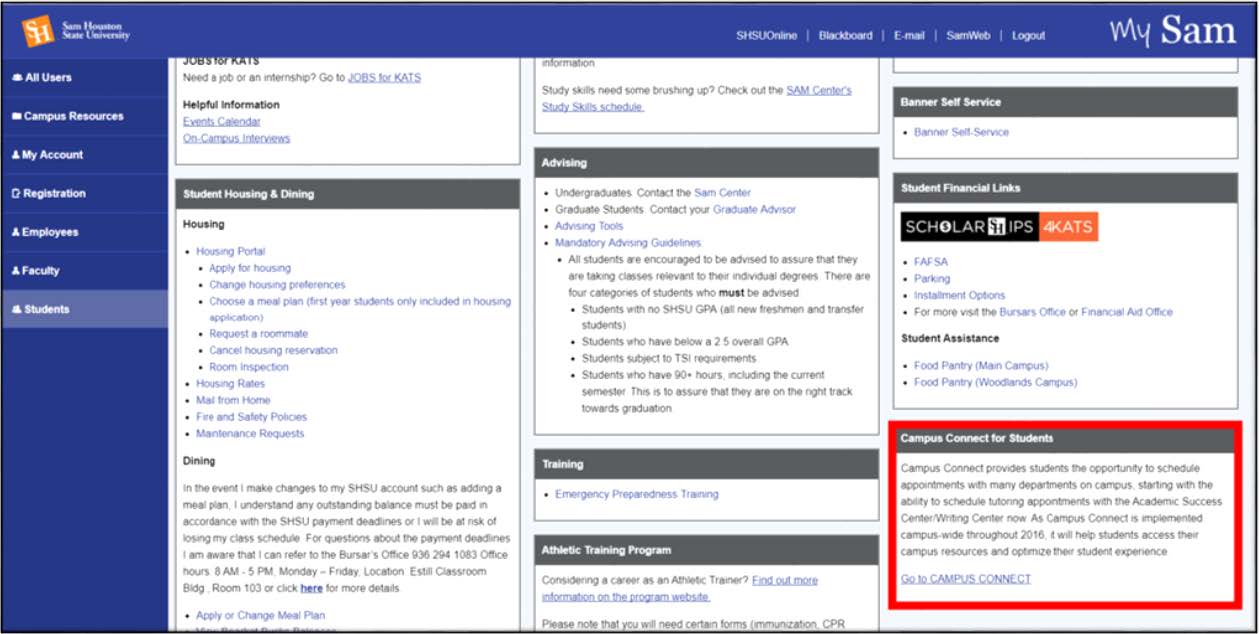
Task: Open SHSUOnline in the top bar
Action: pos(767,35)
